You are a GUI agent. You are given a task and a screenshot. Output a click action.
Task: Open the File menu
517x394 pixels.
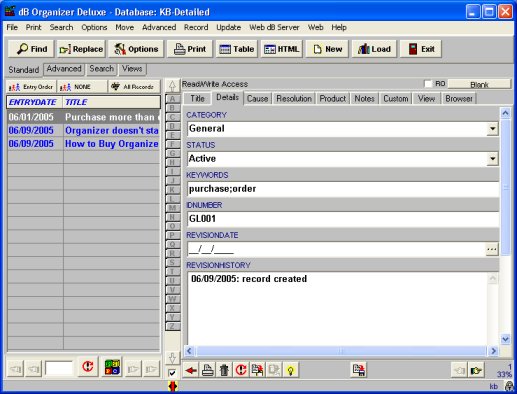pos(12,27)
